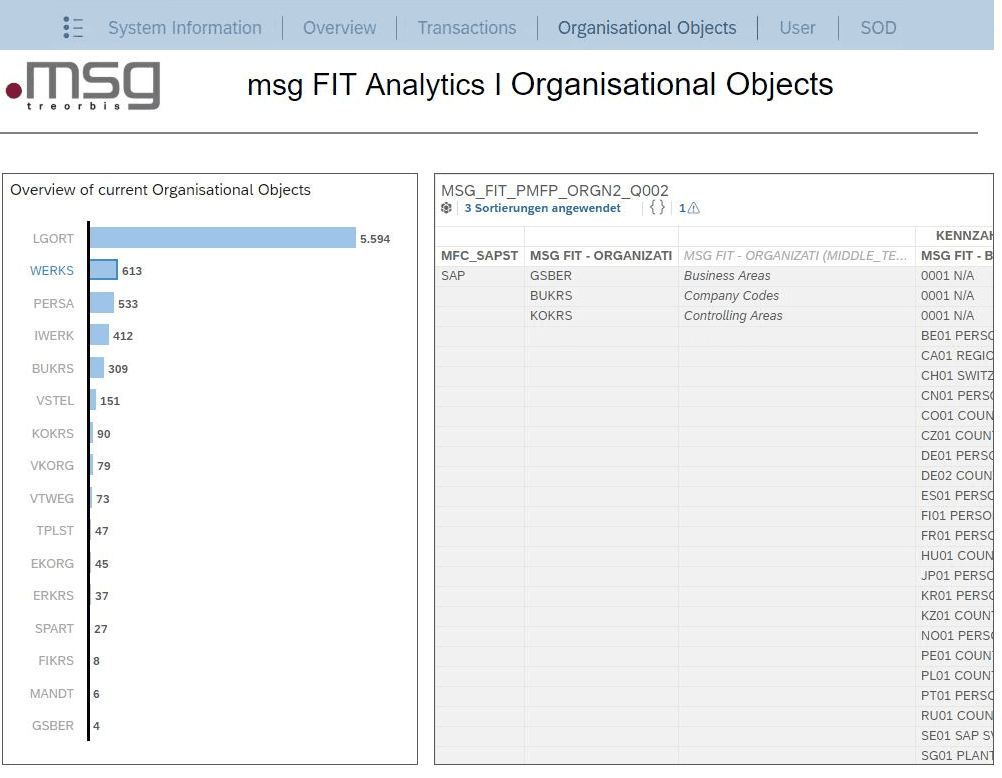This screenshot has height=778, width=1002.
Task: Click the VTWEG axis label
Action: tap(52, 499)
